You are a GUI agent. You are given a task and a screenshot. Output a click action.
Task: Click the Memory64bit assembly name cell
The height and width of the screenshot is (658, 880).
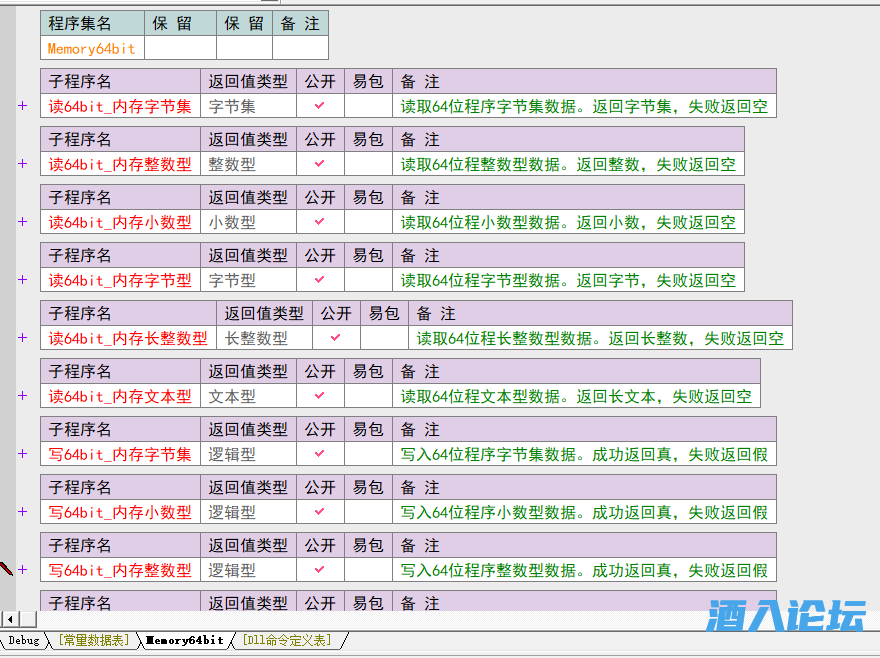point(92,48)
